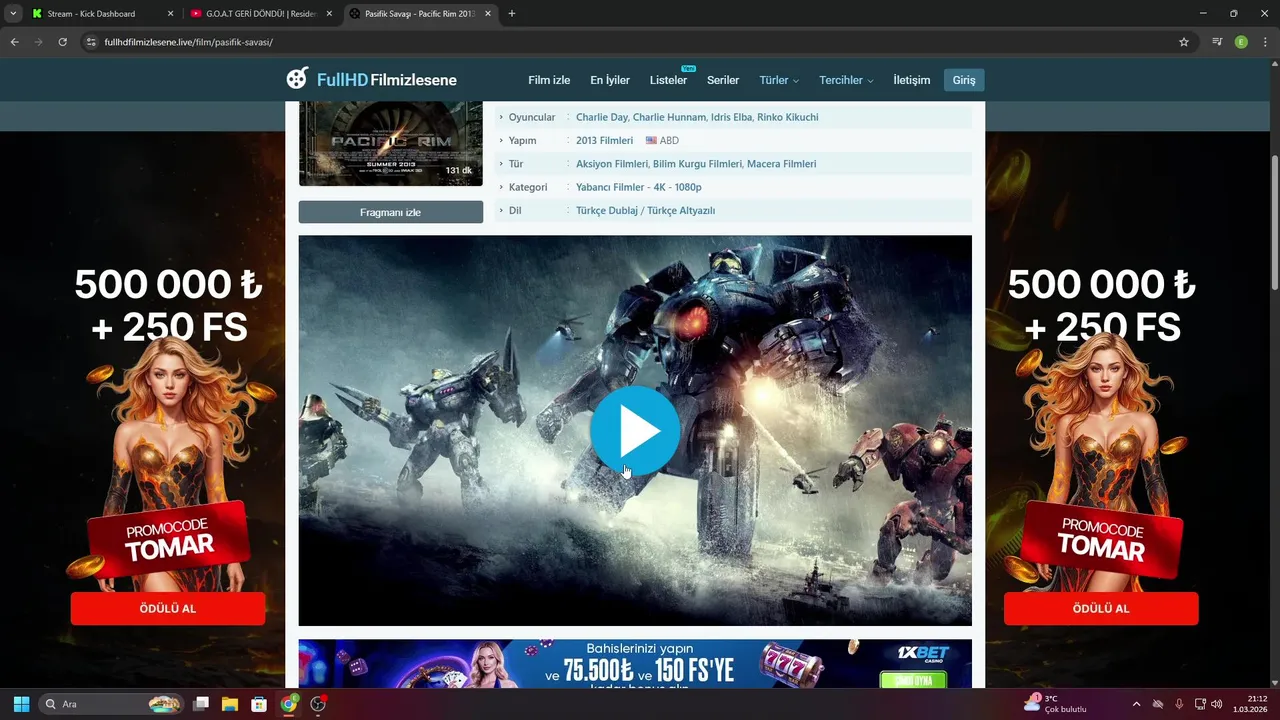1280x720 pixels.
Task: Click the right ÖDÜLÜ AL button
Action: 1101,608
